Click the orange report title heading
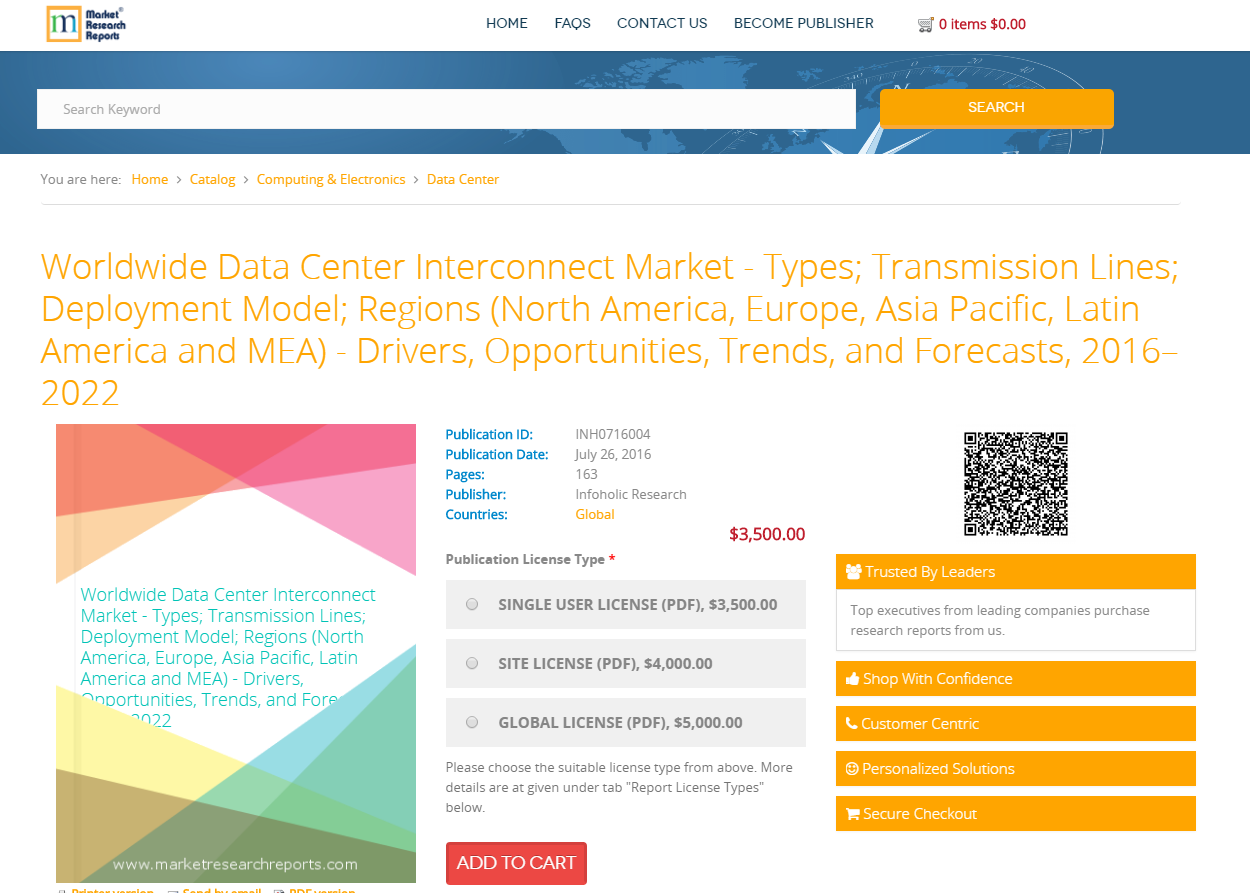Viewport: 1250px width, 893px height. coord(610,329)
